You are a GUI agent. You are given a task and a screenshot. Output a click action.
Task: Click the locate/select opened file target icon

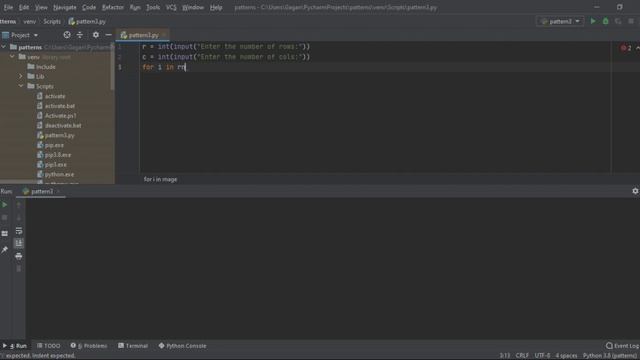pyautogui.click(x=67, y=35)
